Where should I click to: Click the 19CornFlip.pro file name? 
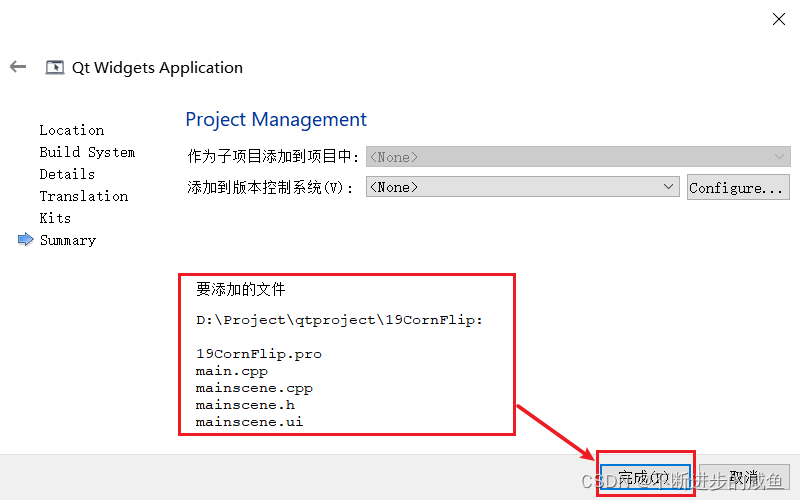pyautogui.click(x=259, y=354)
